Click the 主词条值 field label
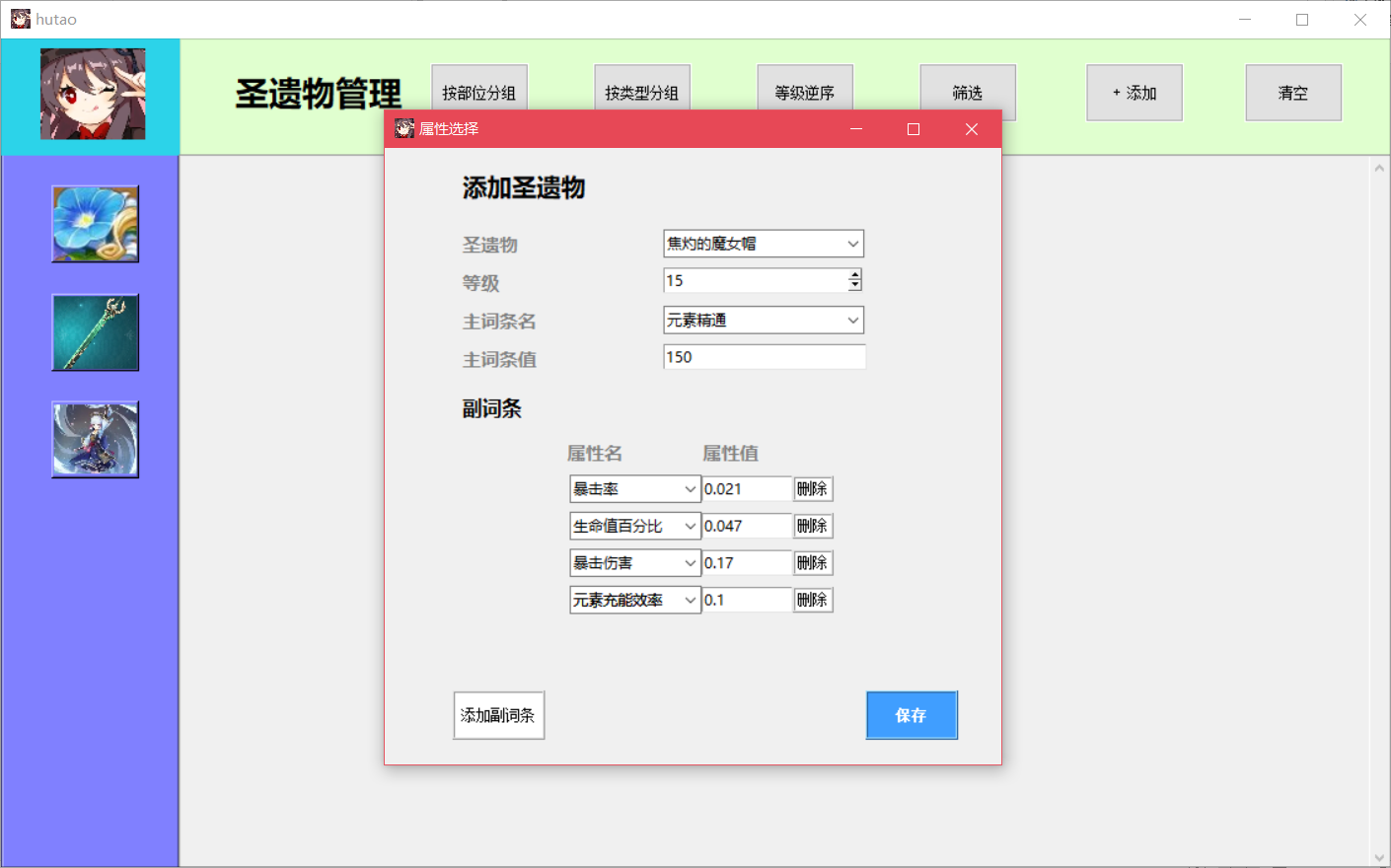1391x868 pixels. [x=499, y=360]
